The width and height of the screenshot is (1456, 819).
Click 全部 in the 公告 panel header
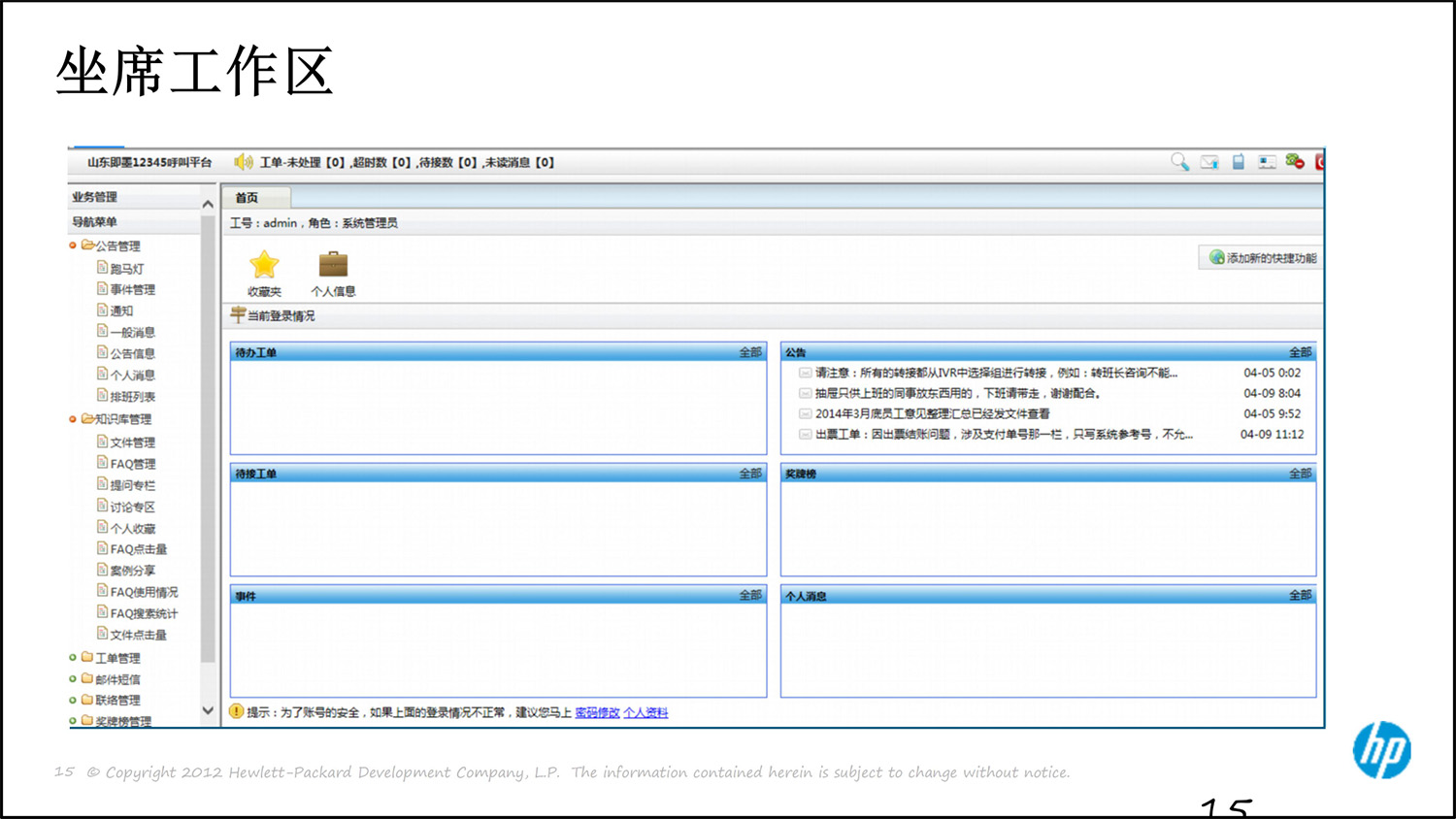coord(1300,352)
